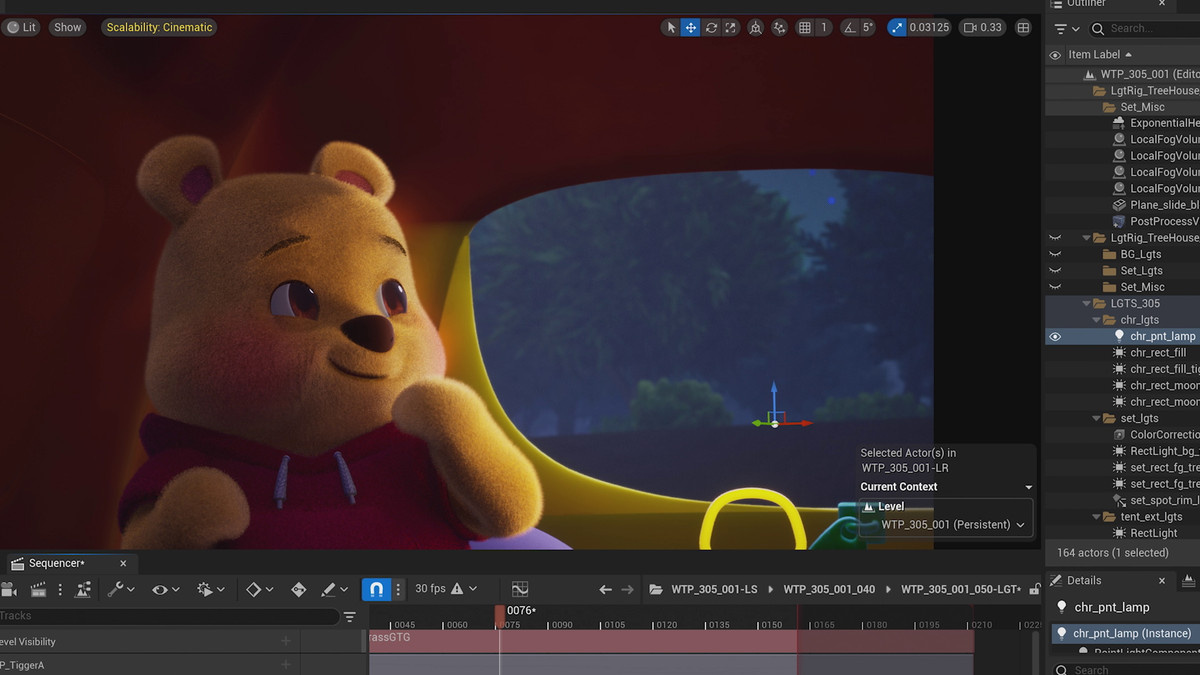Open the Show flags menu

click(x=68, y=27)
